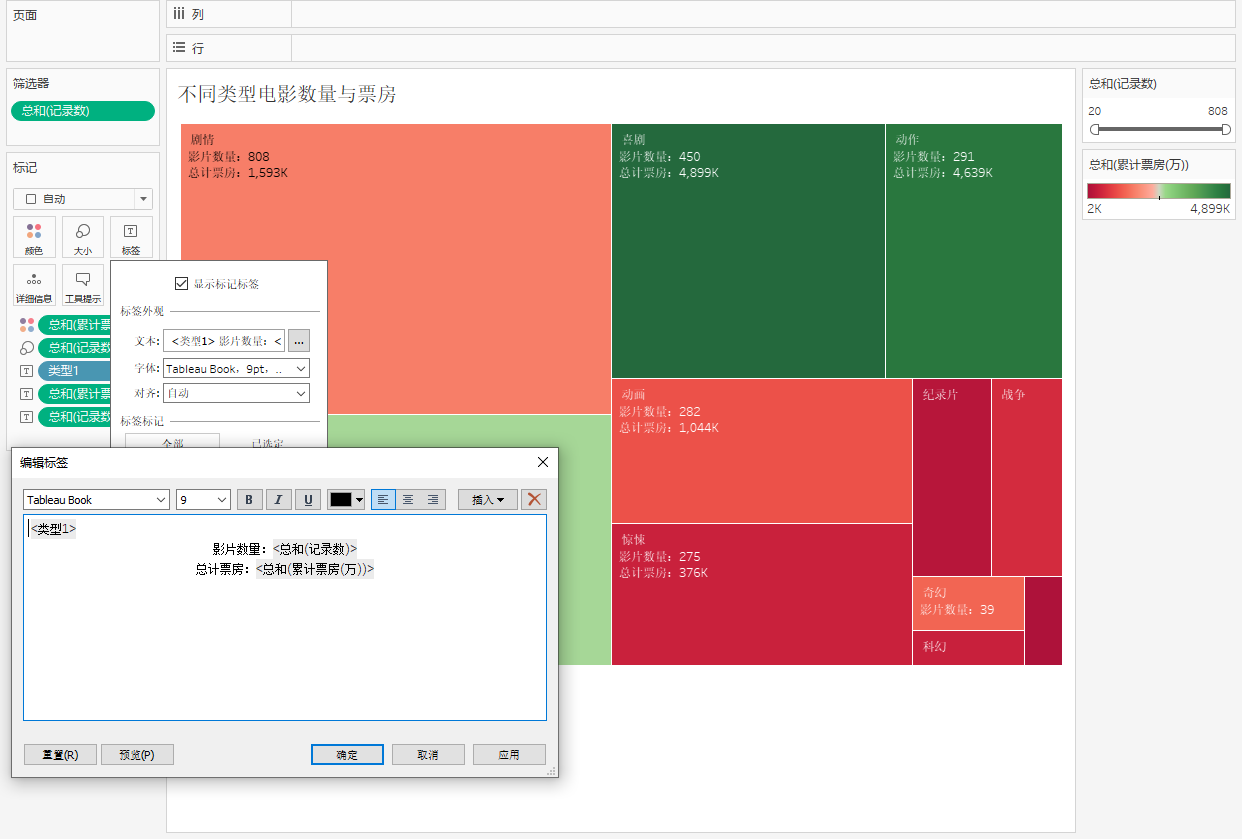Open the Tableau Book font name combobox

click(97, 500)
